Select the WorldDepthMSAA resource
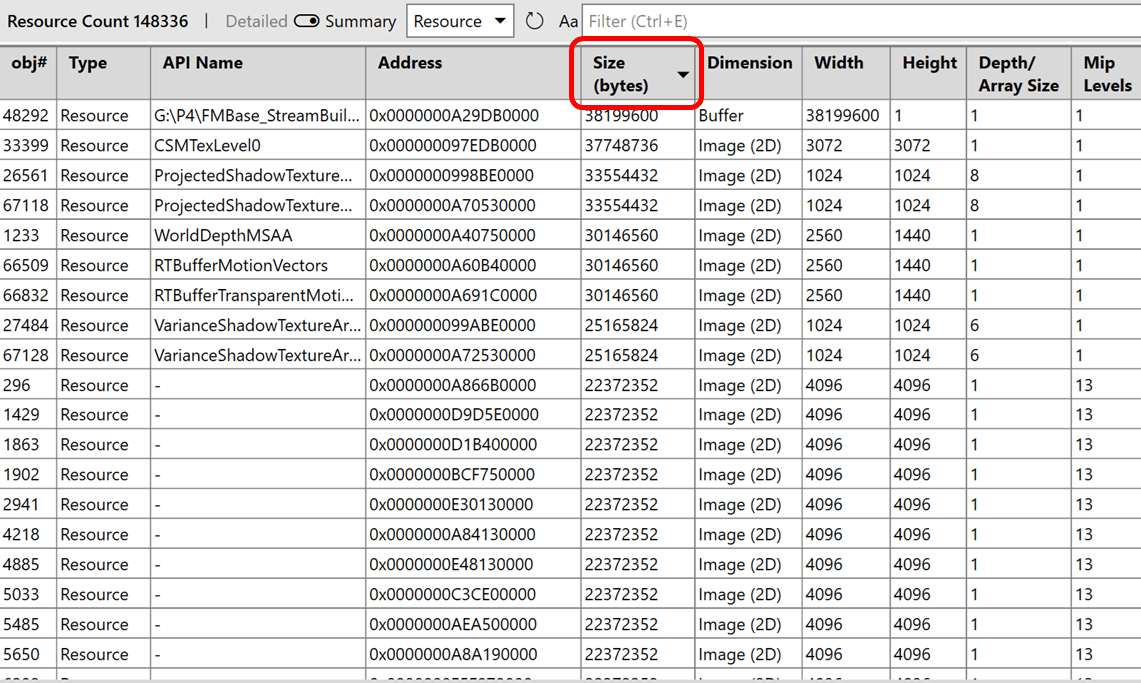The height and width of the screenshot is (683, 1141). coord(223,236)
